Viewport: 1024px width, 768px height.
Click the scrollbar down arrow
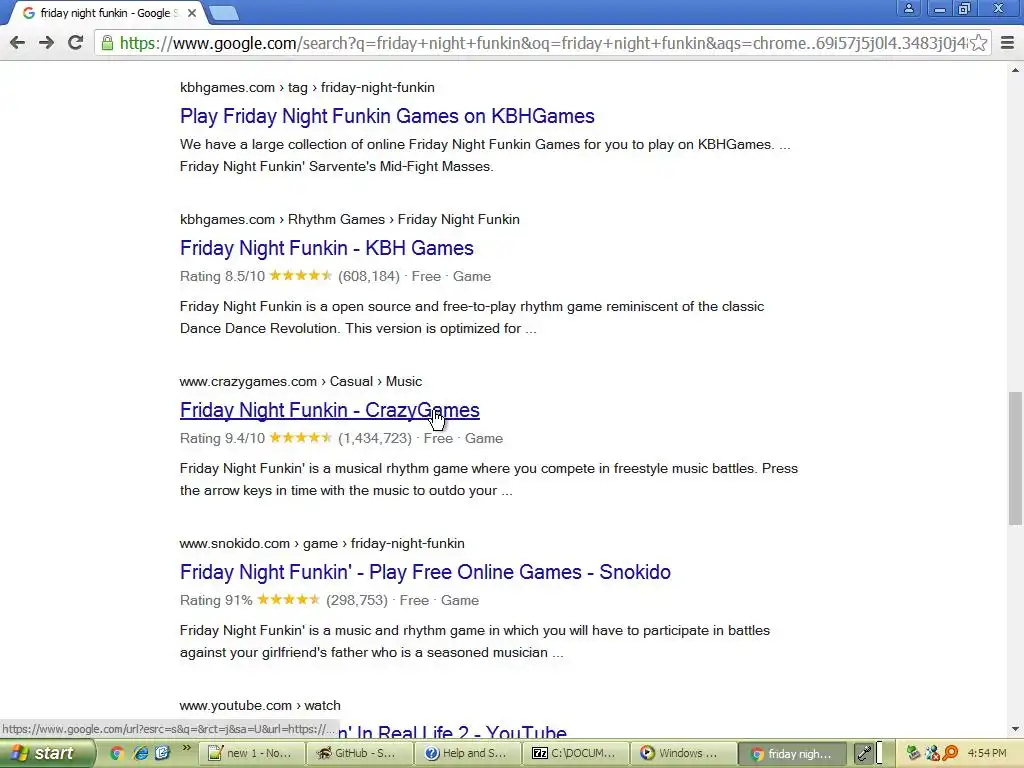coord(1016,729)
